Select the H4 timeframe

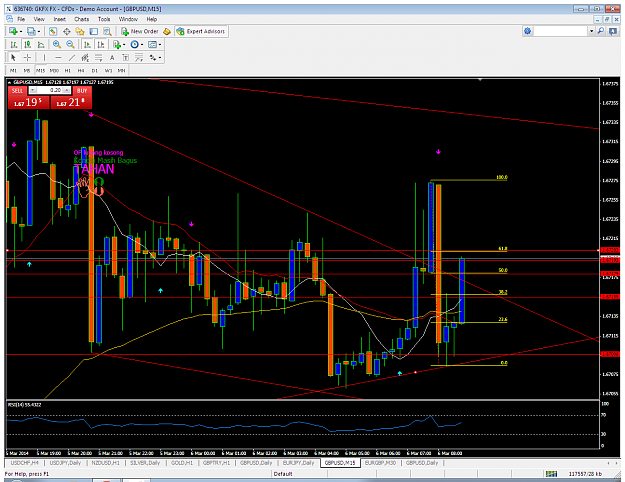pyautogui.click(x=81, y=71)
